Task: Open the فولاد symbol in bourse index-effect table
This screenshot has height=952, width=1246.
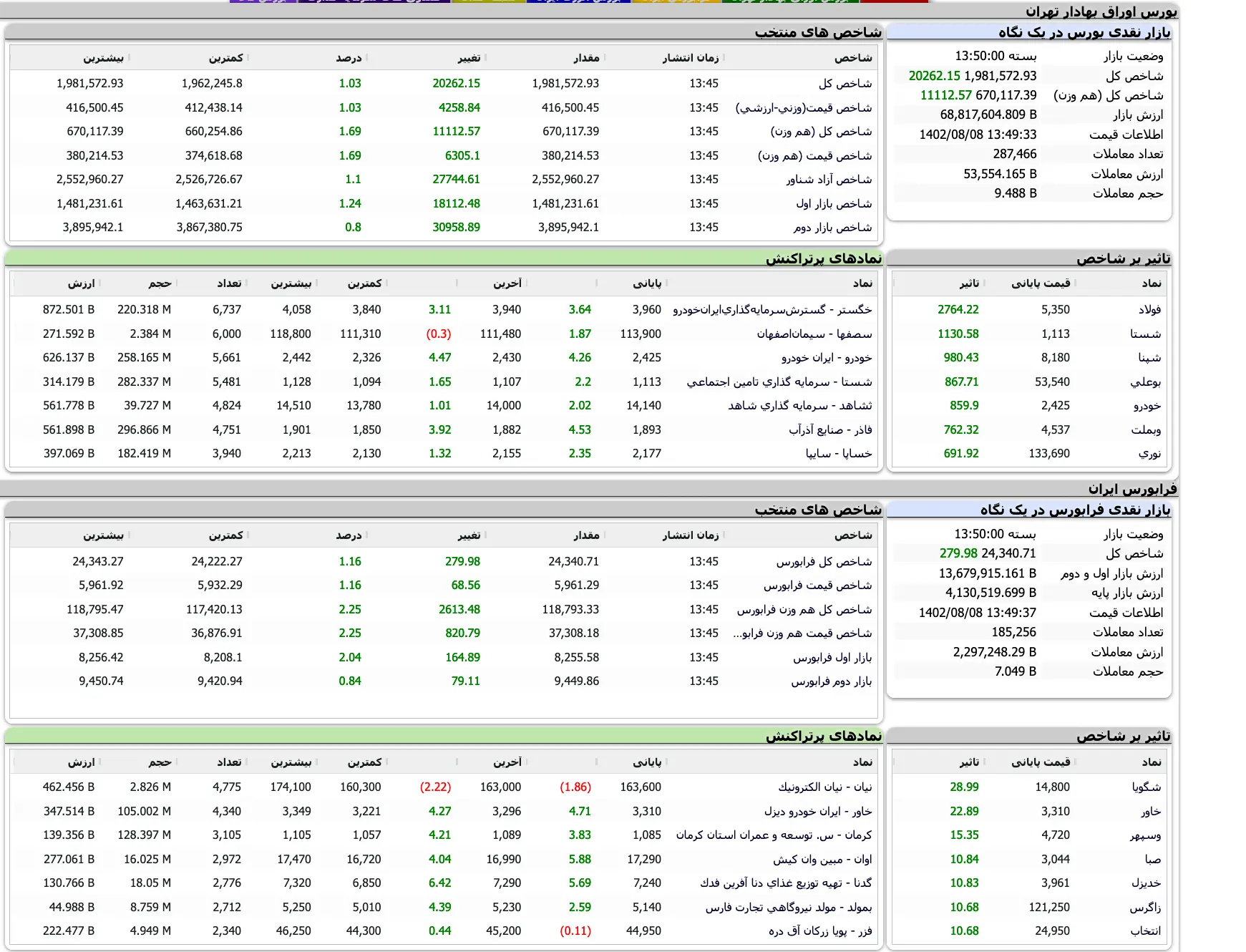Action: [x=1149, y=310]
